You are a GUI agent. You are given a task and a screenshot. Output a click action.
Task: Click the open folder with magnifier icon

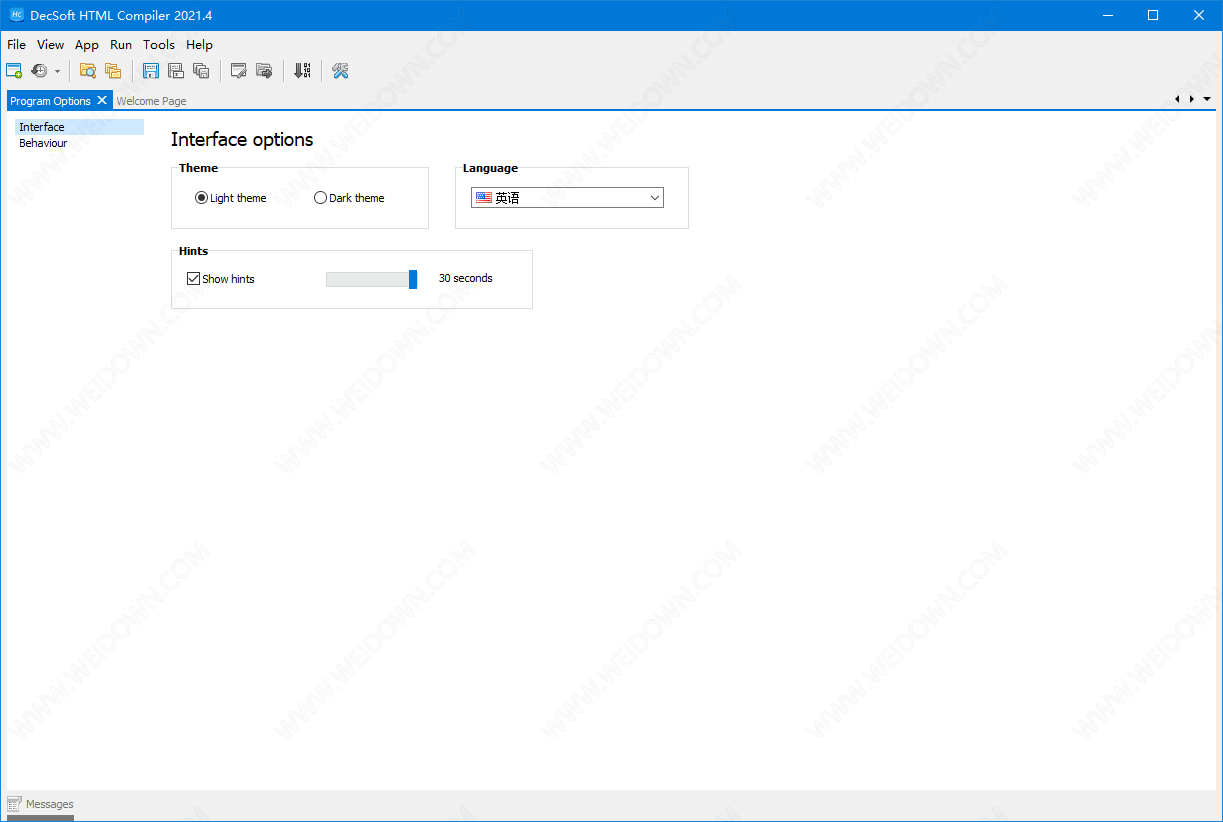(x=88, y=71)
